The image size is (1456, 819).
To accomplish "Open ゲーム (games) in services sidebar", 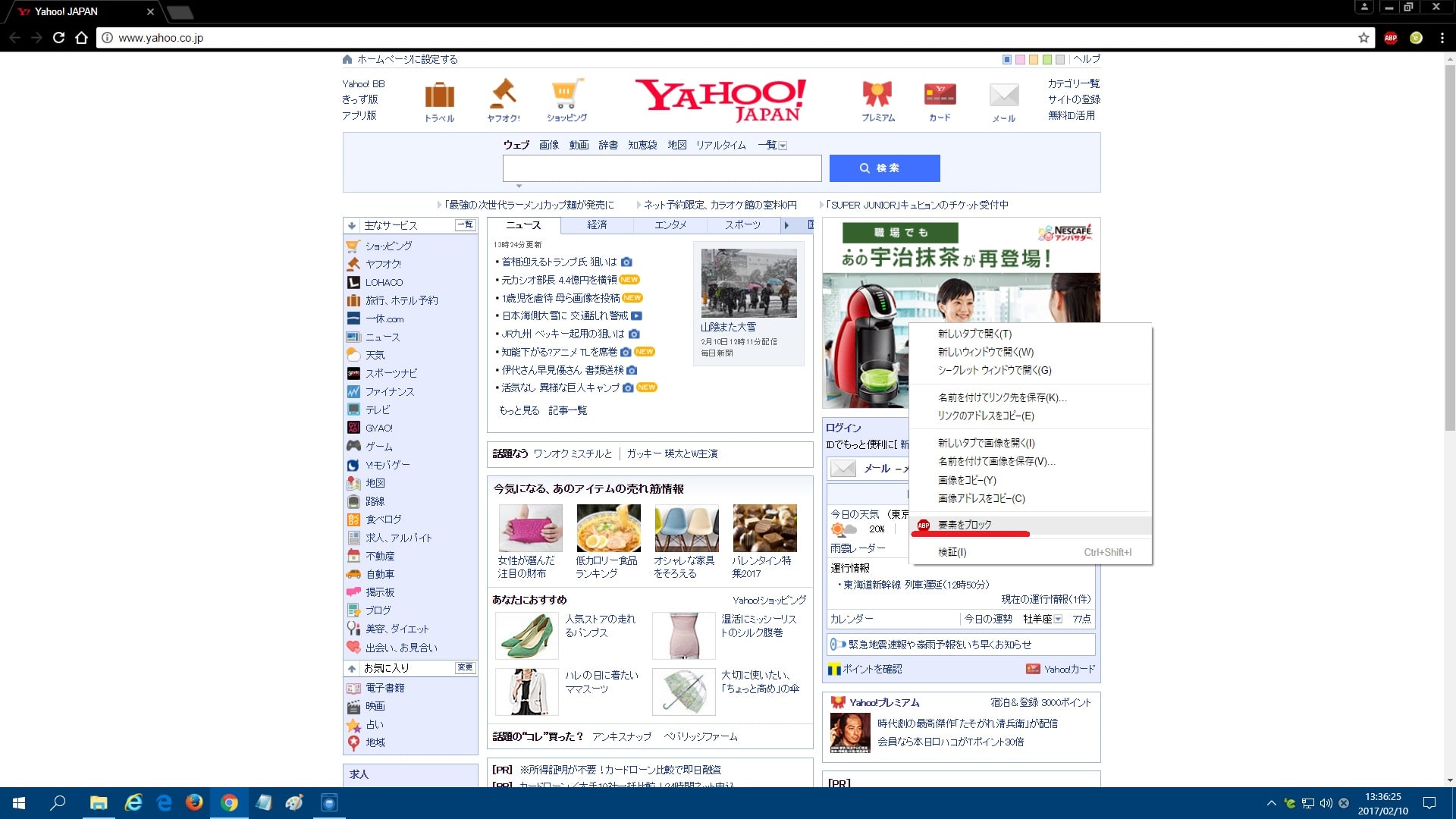I will tap(378, 447).
